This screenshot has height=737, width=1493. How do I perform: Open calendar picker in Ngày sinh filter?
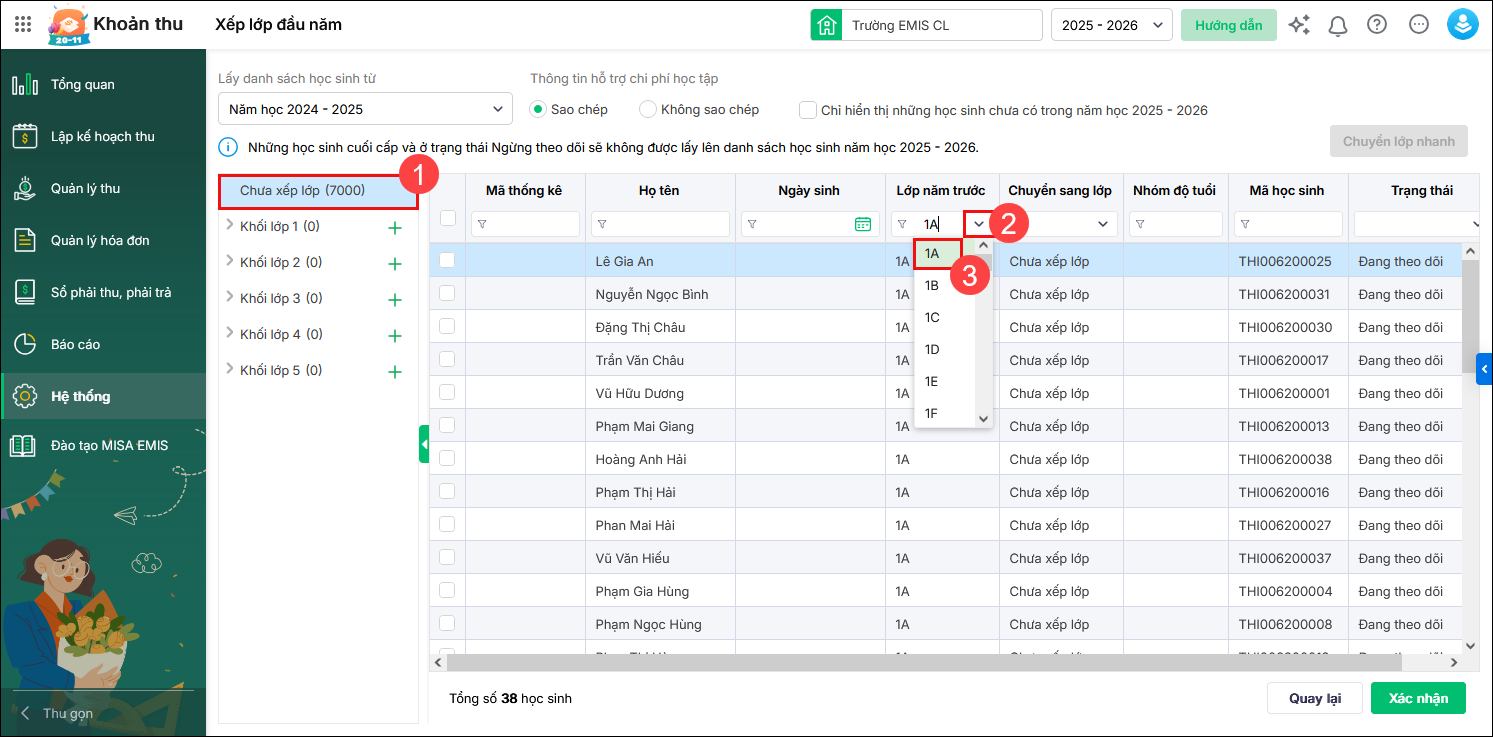click(x=862, y=224)
